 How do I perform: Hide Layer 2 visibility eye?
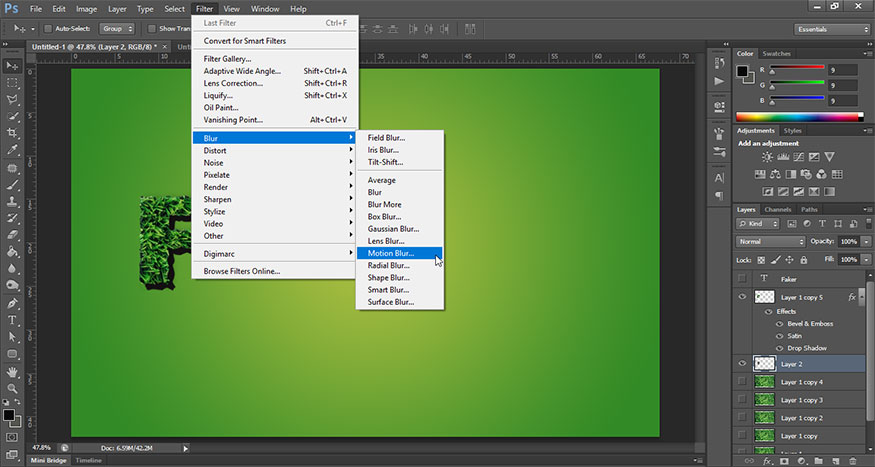[x=742, y=364]
